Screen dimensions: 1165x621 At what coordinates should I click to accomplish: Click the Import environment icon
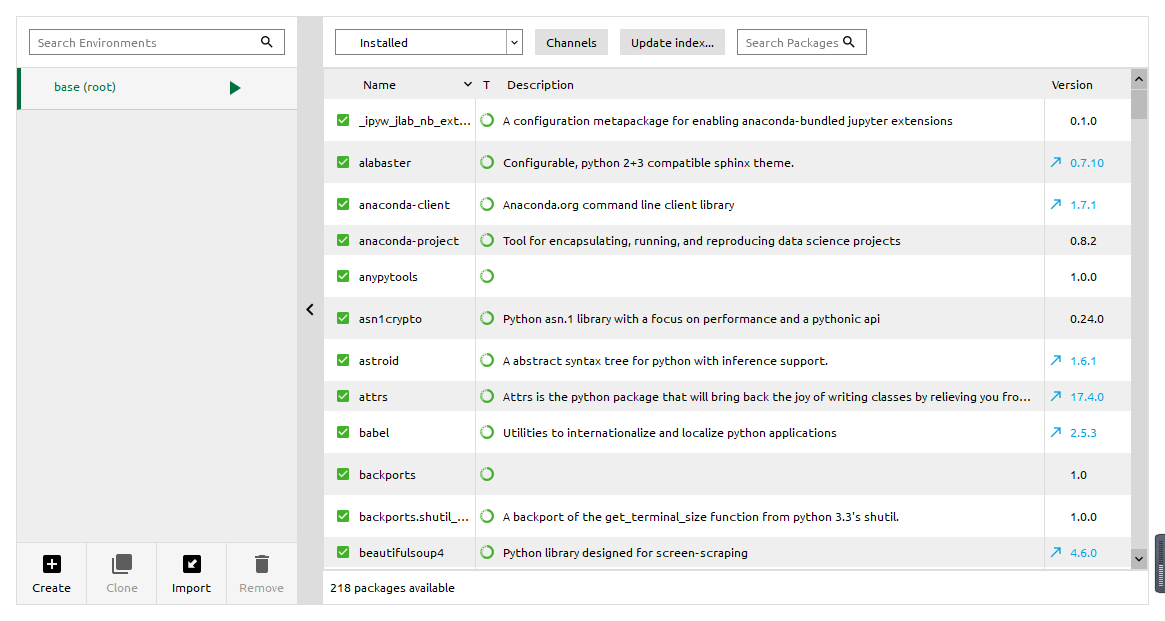click(x=192, y=564)
